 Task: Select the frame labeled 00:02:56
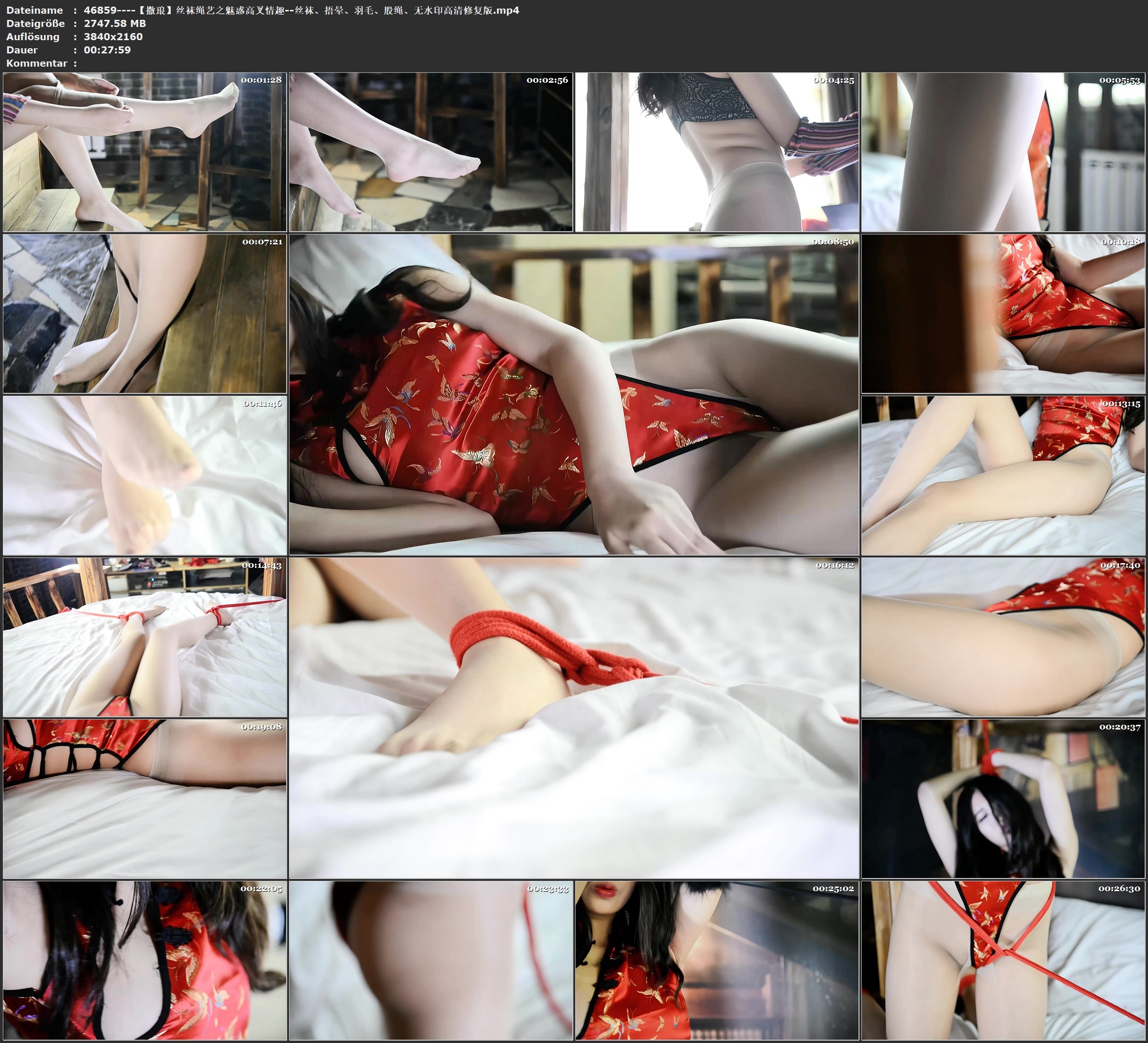(x=431, y=152)
